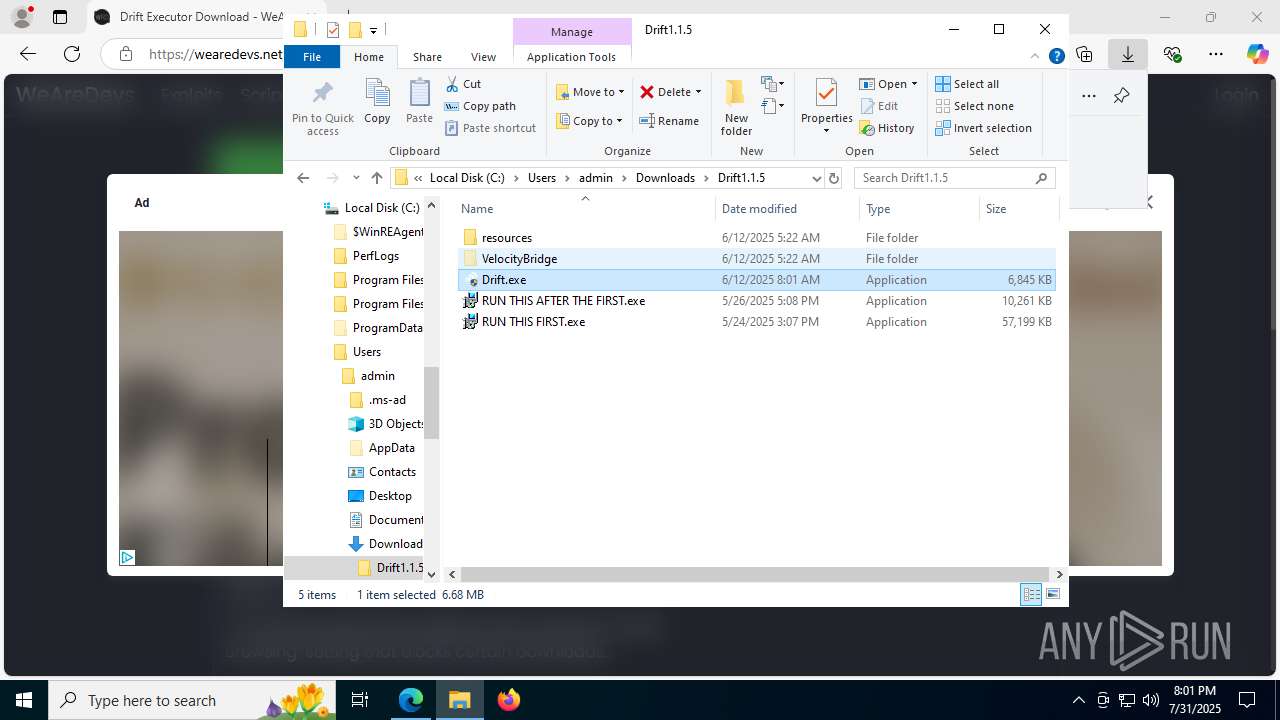Open Move to dropdown
This screenshot has width=1280, height=720.
590,92
